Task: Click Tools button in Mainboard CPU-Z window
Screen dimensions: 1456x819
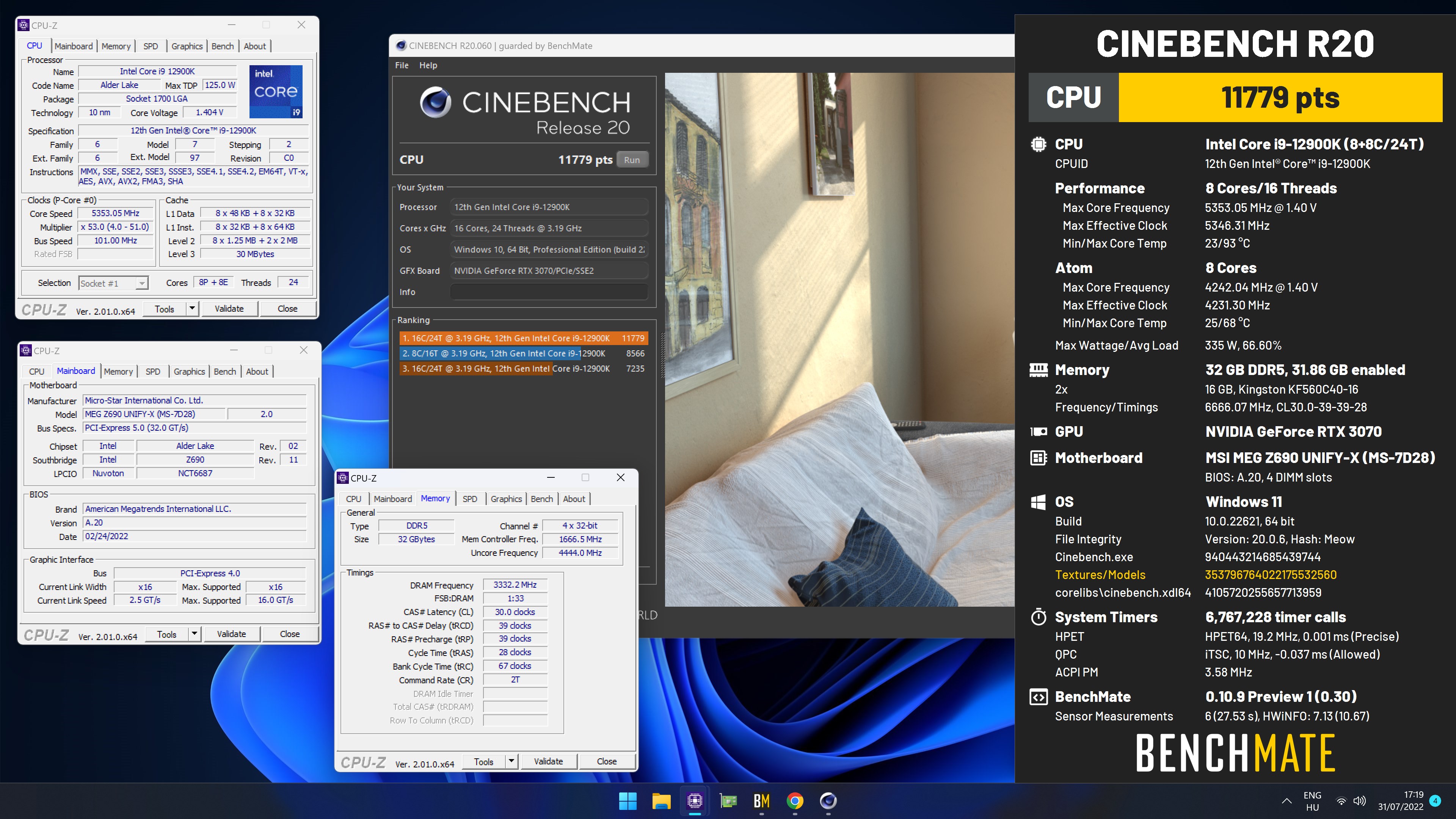Action: 166,634
